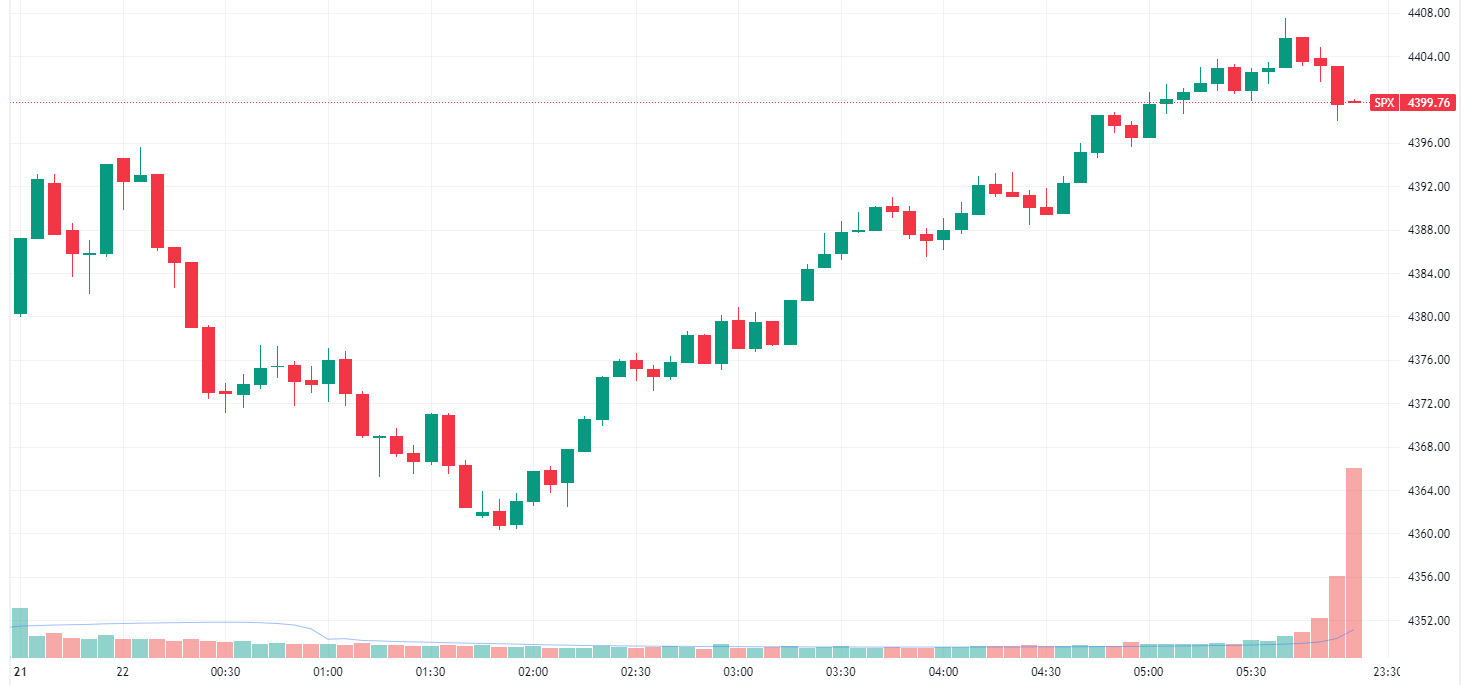Image resolution: width=1469 pixels, height=685 pixels.
Task: Click the 4396.00 price axis label
Action: (x=1428, y=143)
